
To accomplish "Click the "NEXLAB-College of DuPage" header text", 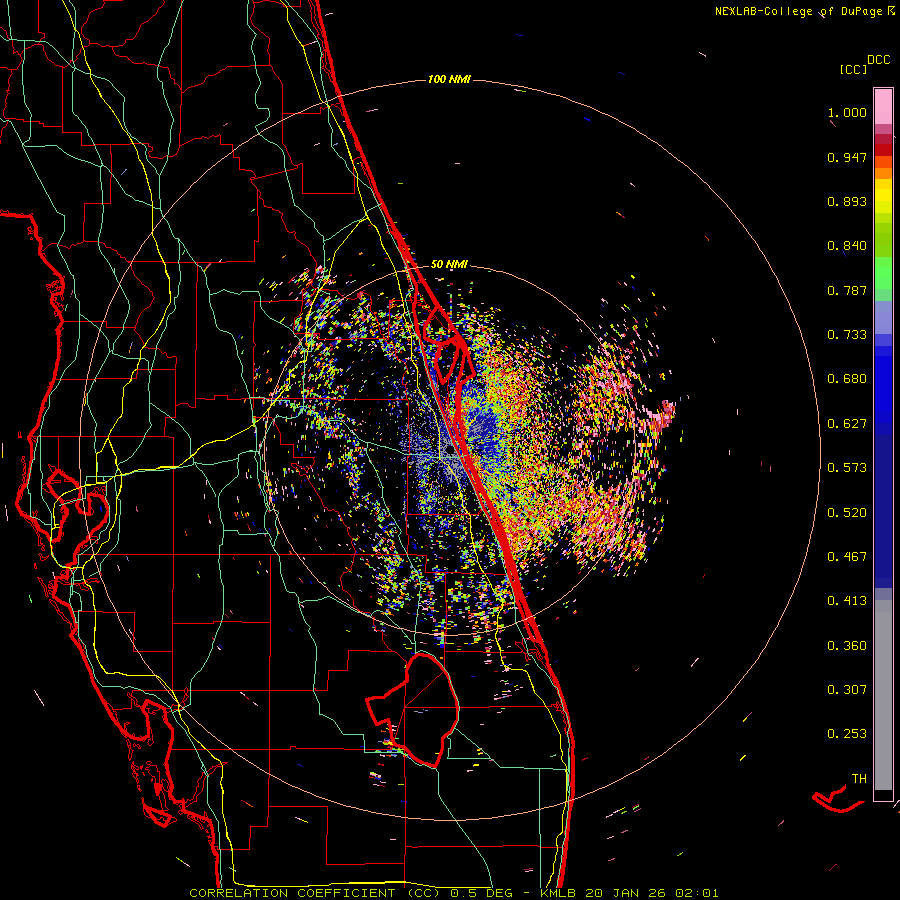I will coord(798,11).
